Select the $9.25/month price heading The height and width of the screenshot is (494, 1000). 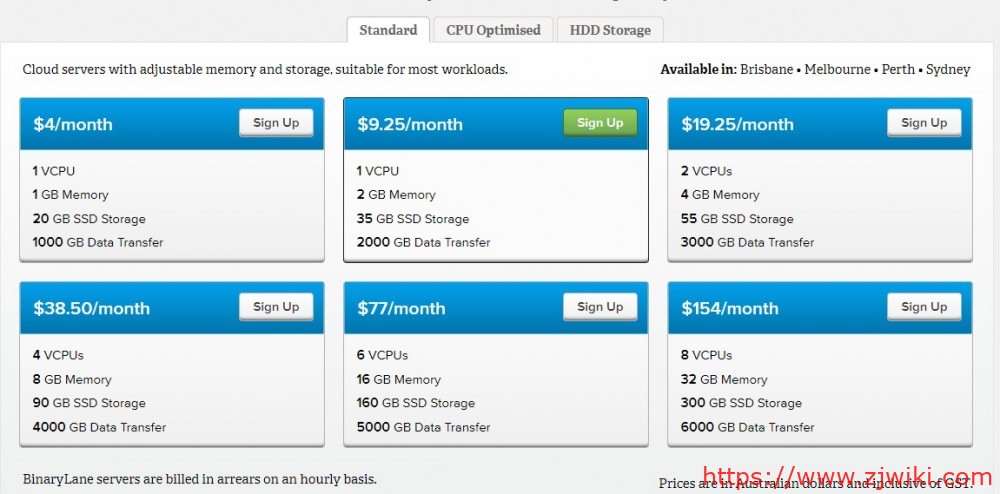point(410,125)
